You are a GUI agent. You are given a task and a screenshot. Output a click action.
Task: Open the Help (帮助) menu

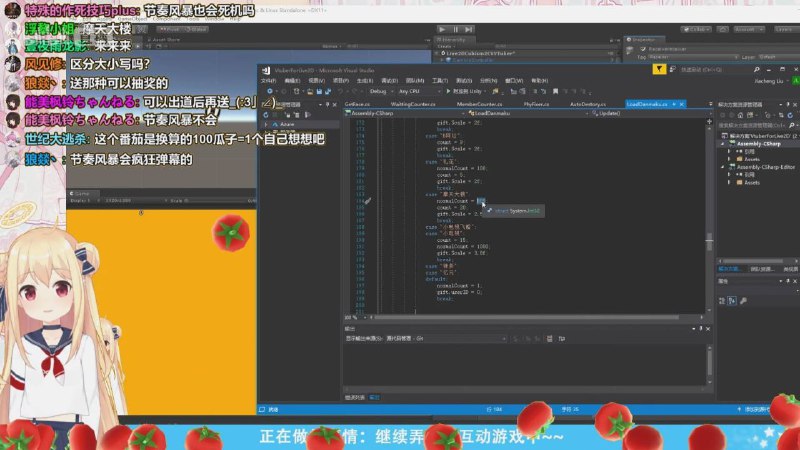[x=539, y=81]
